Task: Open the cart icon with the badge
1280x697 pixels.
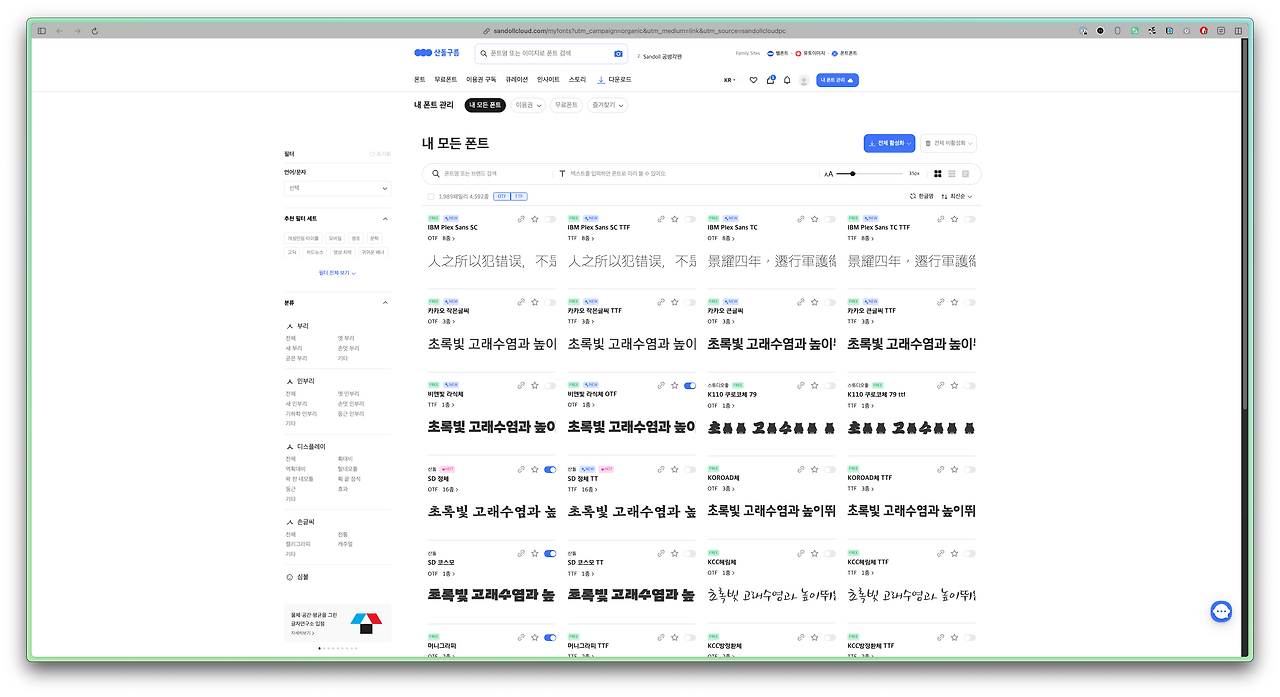Action: tap(770, 79)
